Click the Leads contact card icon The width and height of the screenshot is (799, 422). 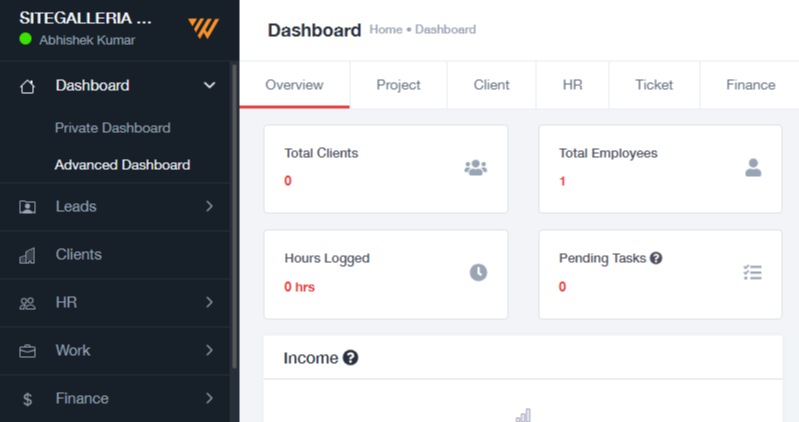[x=28, y=207]
